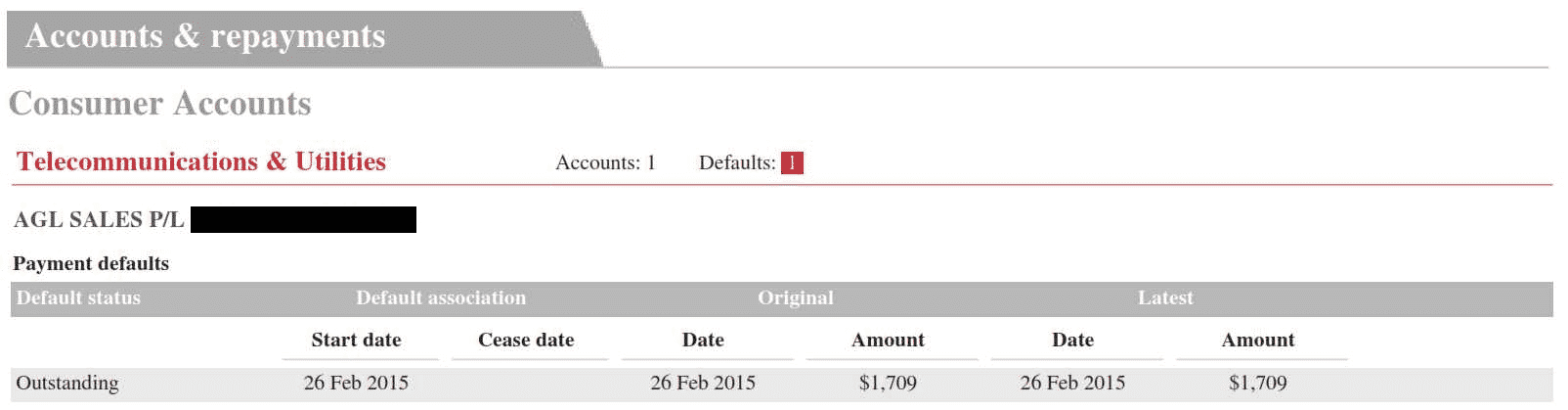Click the Latest Date subheader
Screen dimensions: 1568x410
click(x=1072, y=341)
